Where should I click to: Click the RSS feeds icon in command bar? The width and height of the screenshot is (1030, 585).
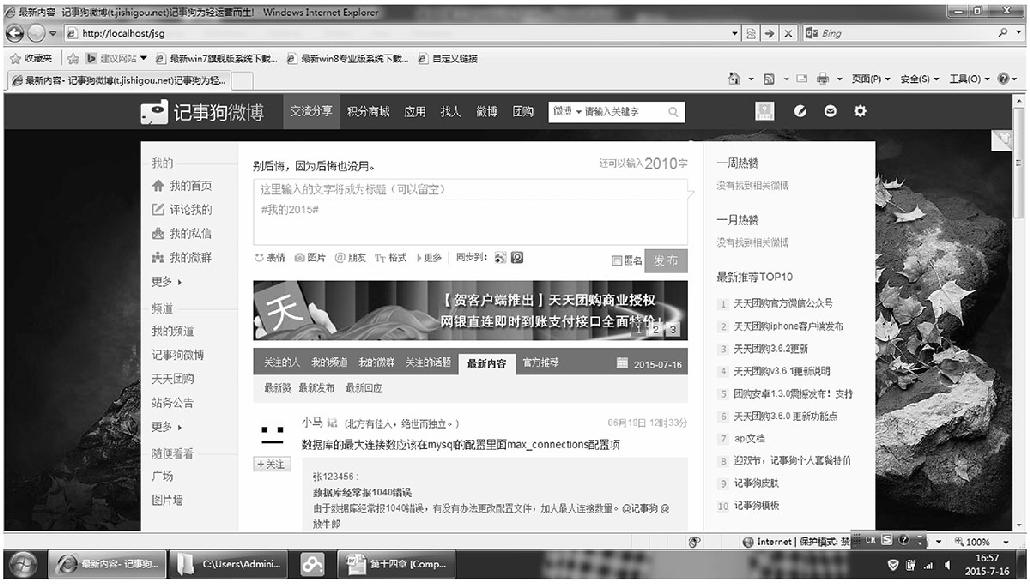pyautogui.click(x=769, y=79)
